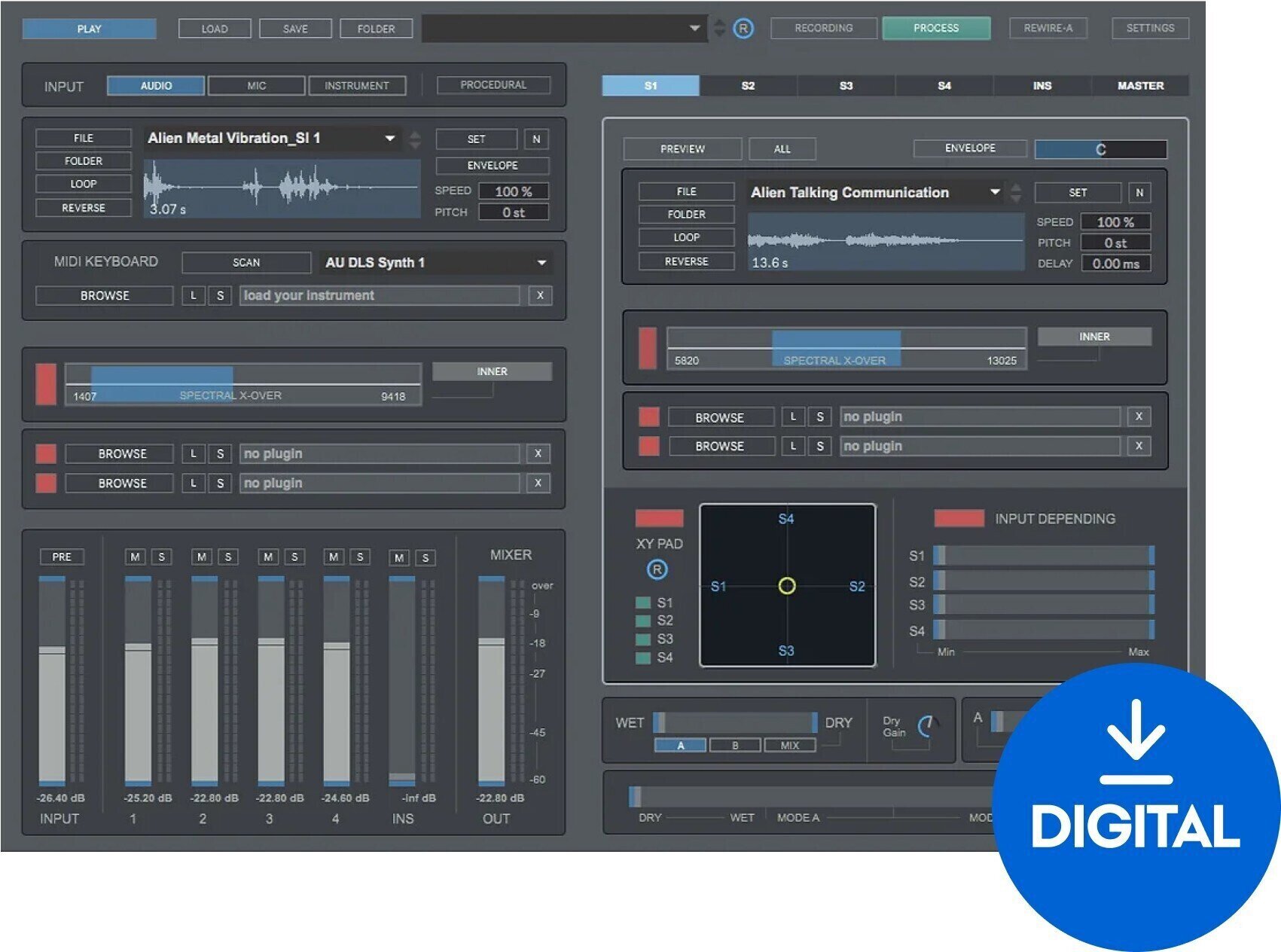Image resolution: width=1281 pixels, height=952 pixels.
Task: Solo mixer channel 1 with S
Action: pos(161,557)
